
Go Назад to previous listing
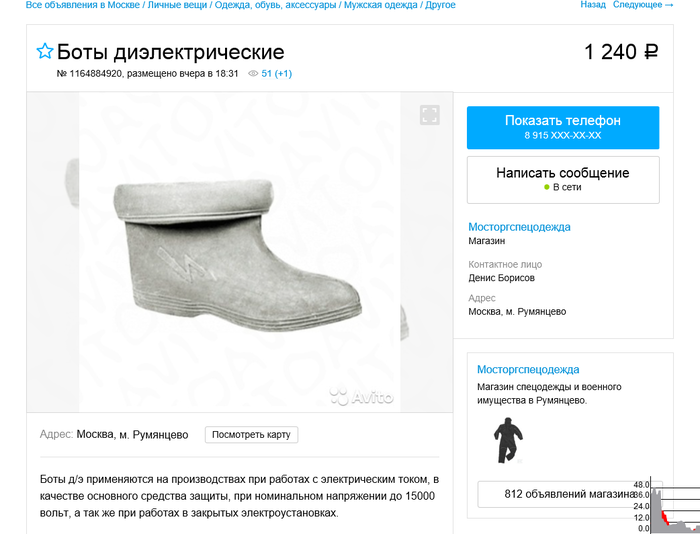point(593,5)
